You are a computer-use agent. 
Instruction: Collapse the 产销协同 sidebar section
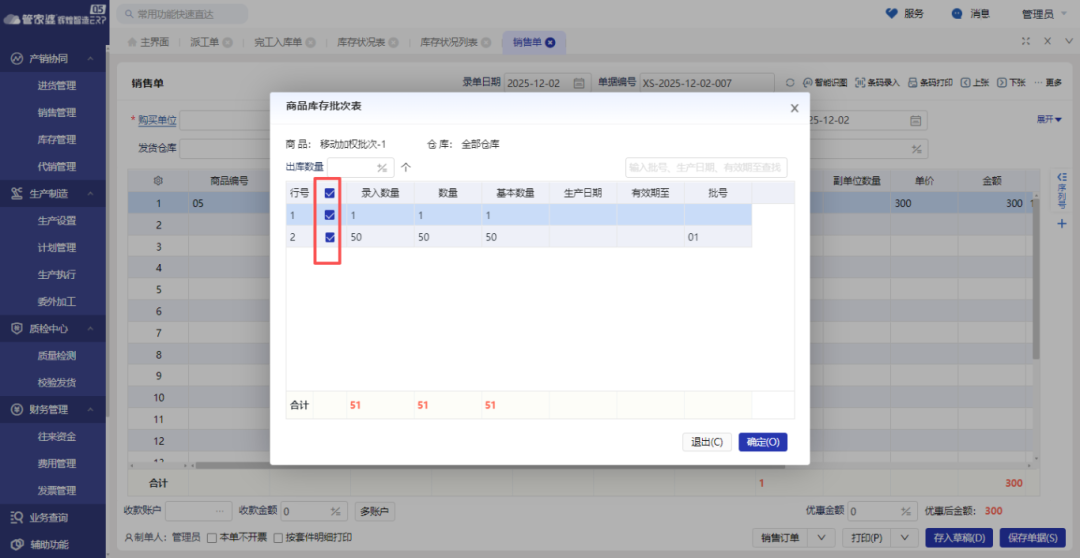pyautogui.click(x=89, y=59)
